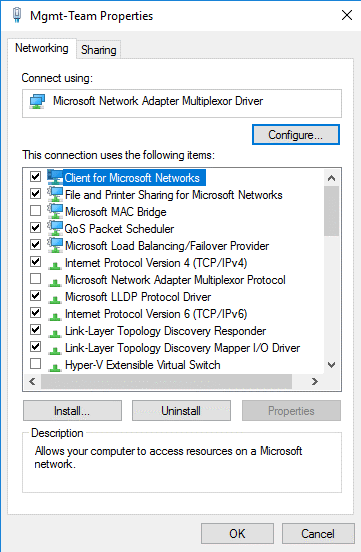Click the horizontal scroll-right arrow
This screenshot has width=361, height=552.
click(315, 381)
